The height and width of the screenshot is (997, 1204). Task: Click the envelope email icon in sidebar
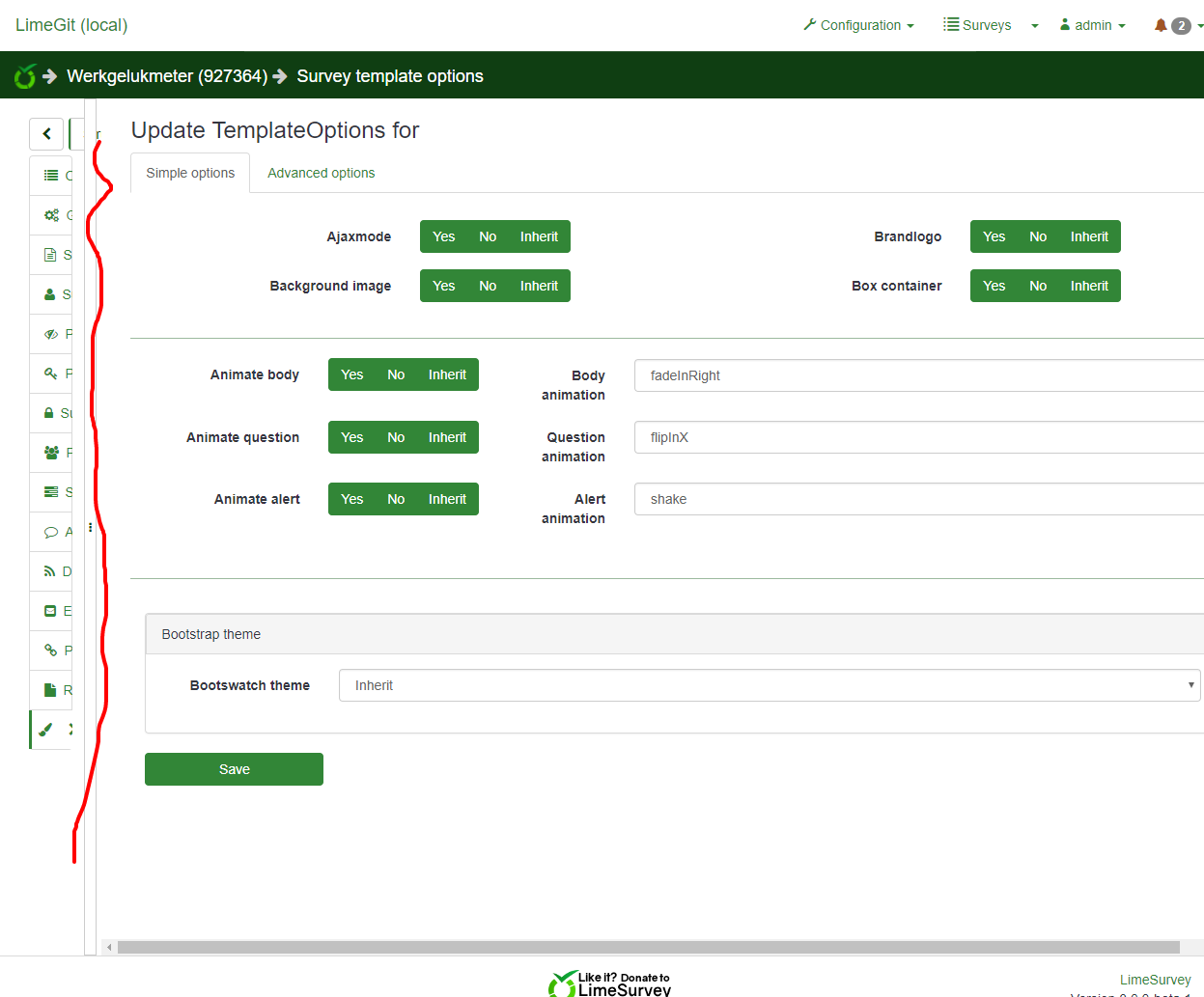pyautogui.click(x=51, y=611)
